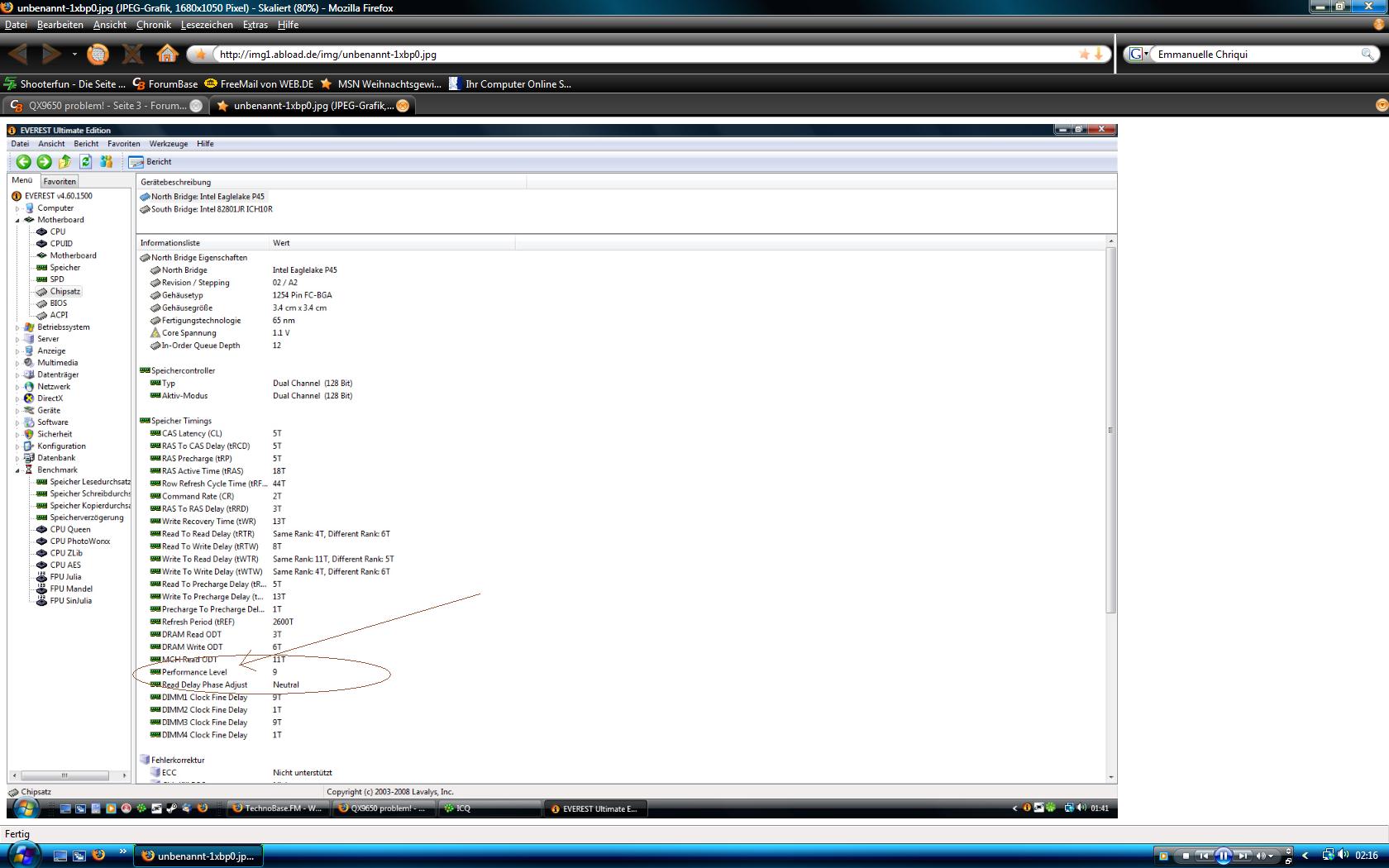Switch to EVEREST's Favoriten tab
Screen dimensions: 1389x868
(x=60, y=181)
